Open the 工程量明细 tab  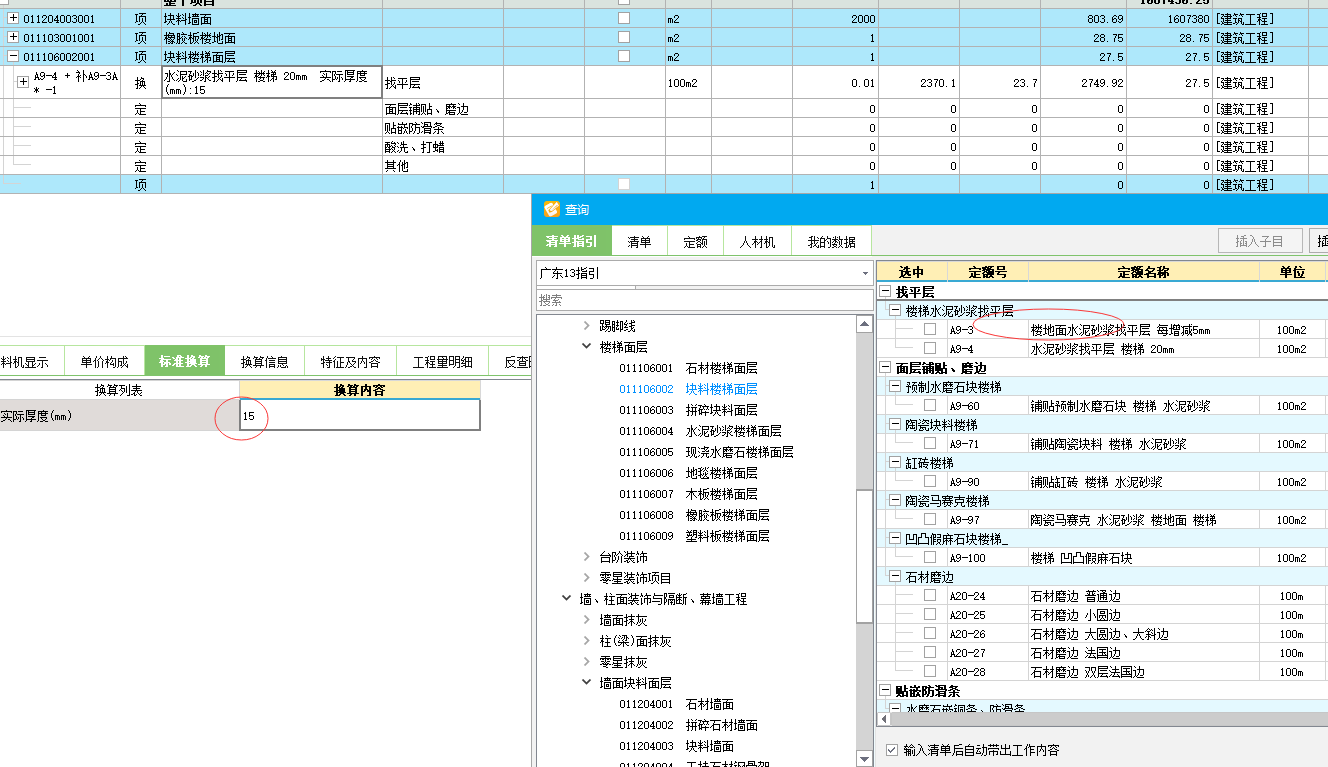click(x=443, y=361)
